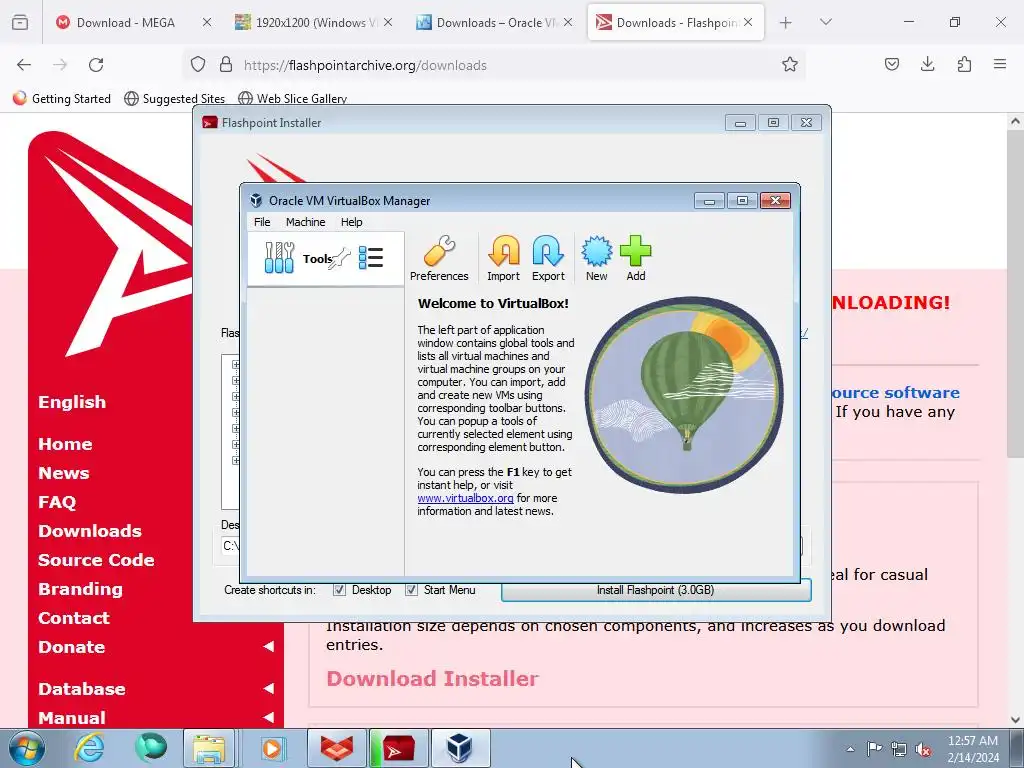Expand the bottom-most component tree node in installer

(236, 460)
